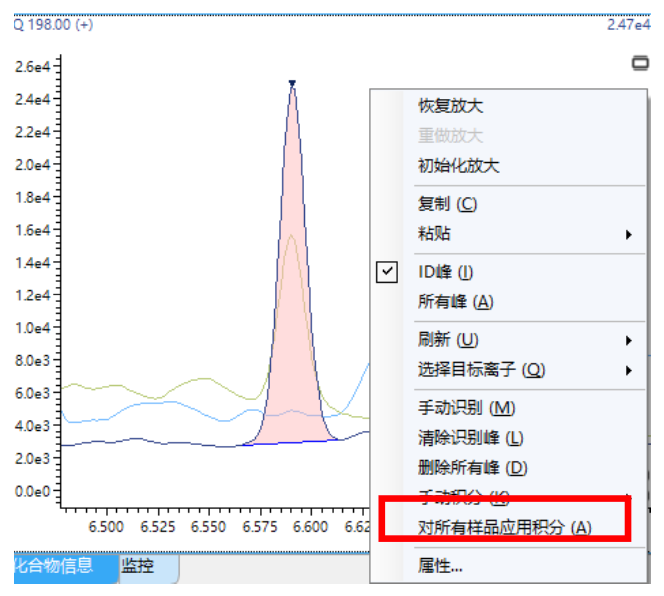The width and height of the screenshot is (664, 596).
Task: Switch to the 监控 tab
Action: (138, 566)
